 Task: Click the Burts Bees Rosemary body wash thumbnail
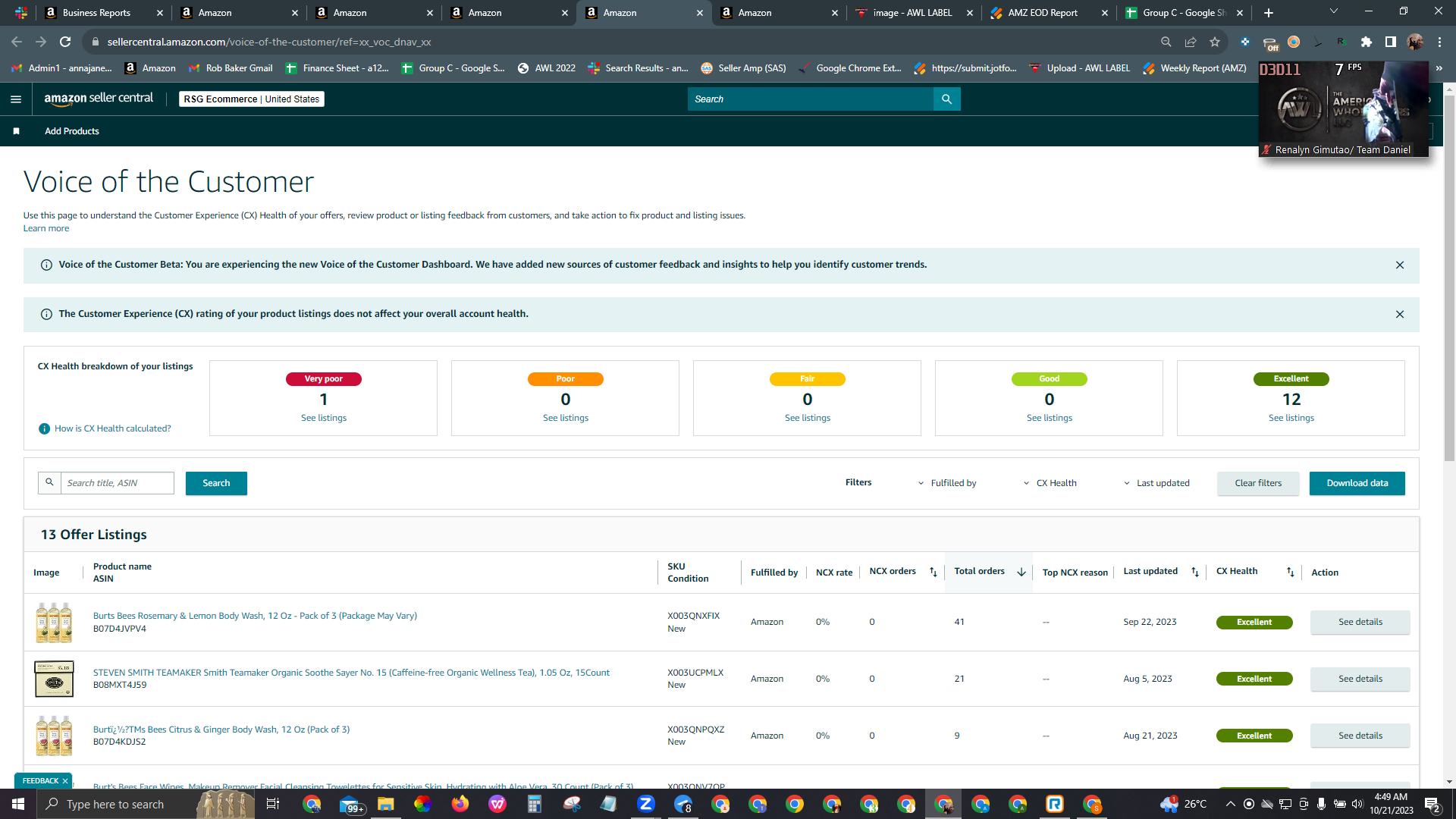pyautogui.click(x=54, y=623)
